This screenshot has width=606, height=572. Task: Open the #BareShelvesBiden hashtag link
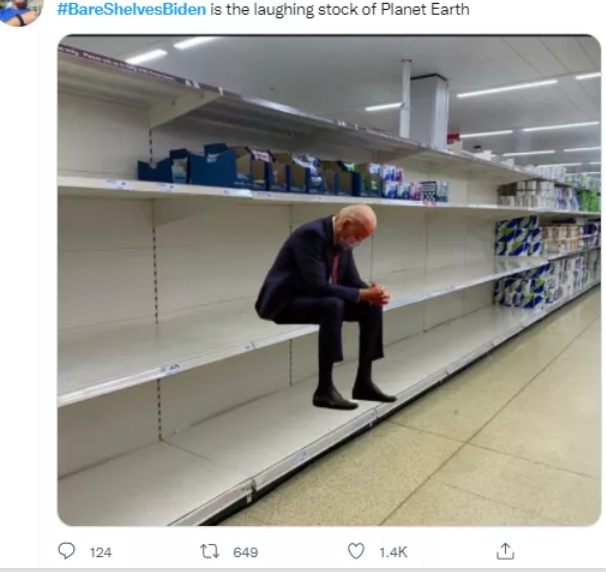click(131, 9)
